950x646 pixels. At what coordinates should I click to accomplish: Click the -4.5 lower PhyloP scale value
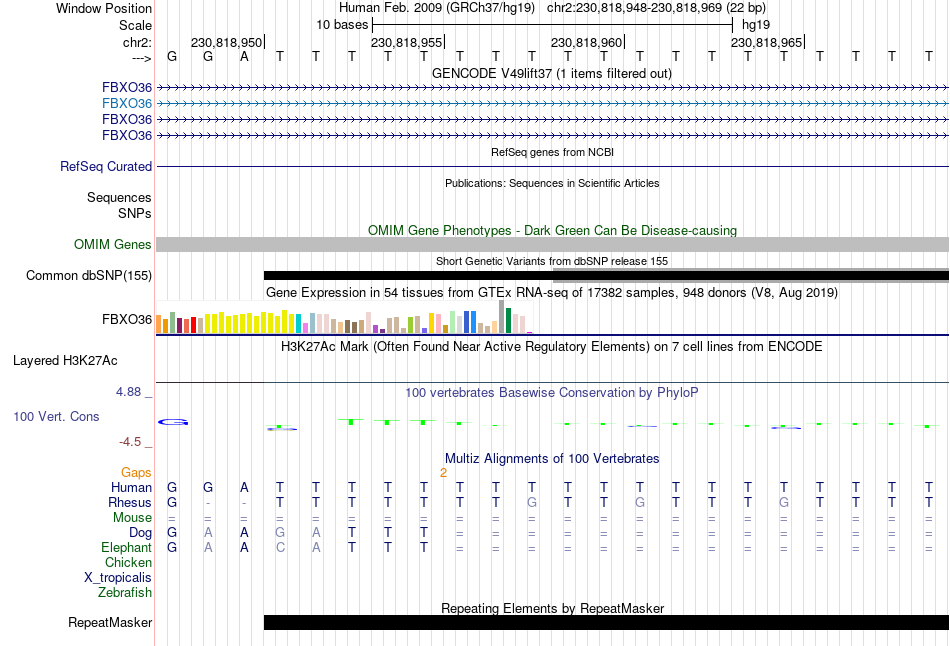(x=130, y=442)
